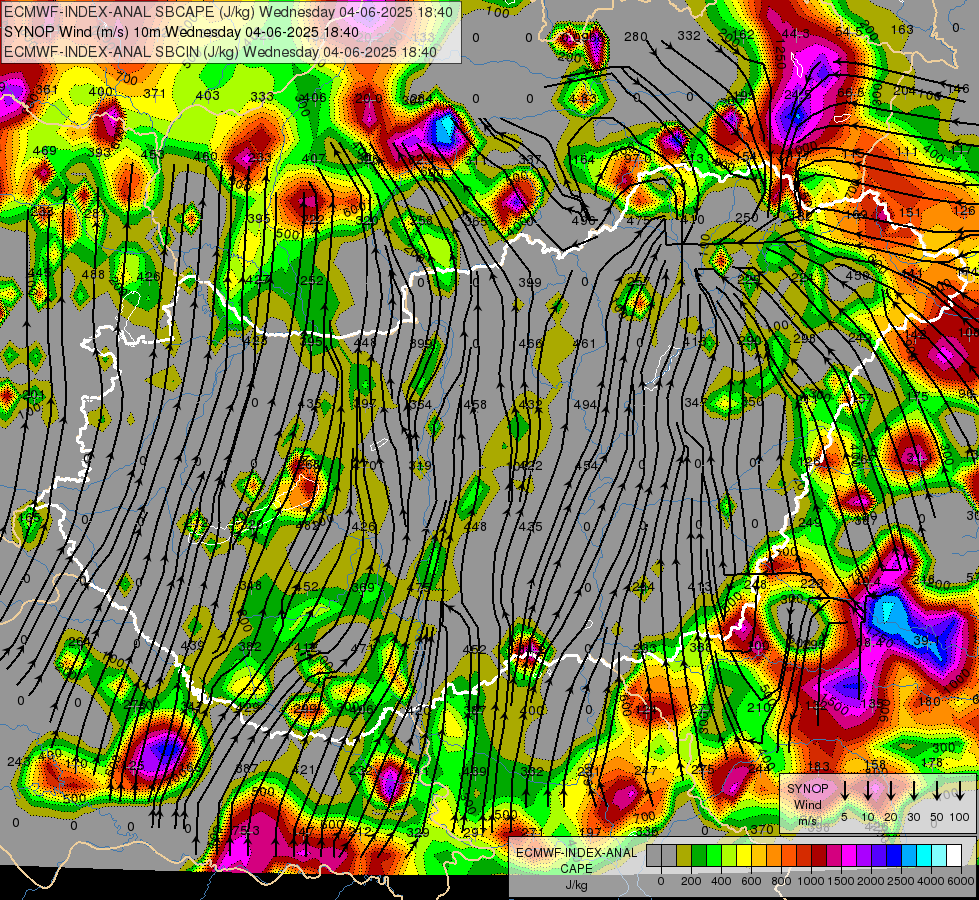Click the '461' value on the map
The height and width of the screenshot is (900, 979).
[584, 343]
